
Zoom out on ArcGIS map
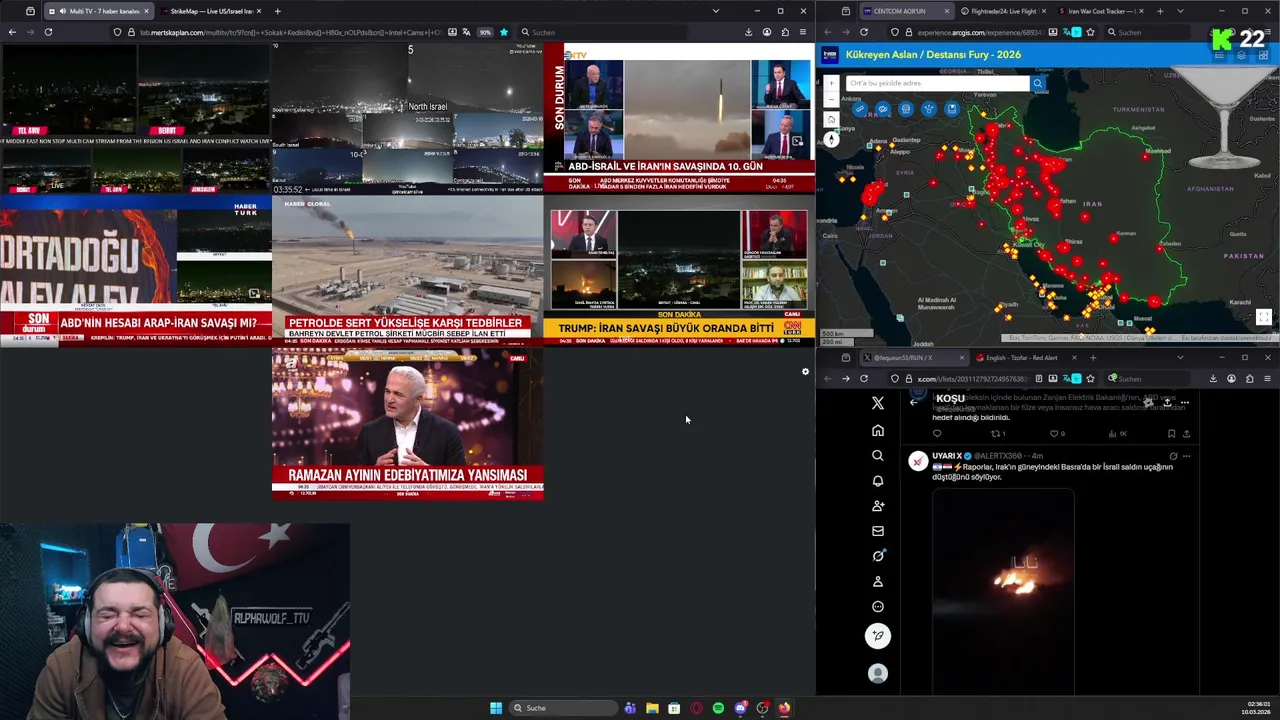pyautogui.click(x=831, y=98)
